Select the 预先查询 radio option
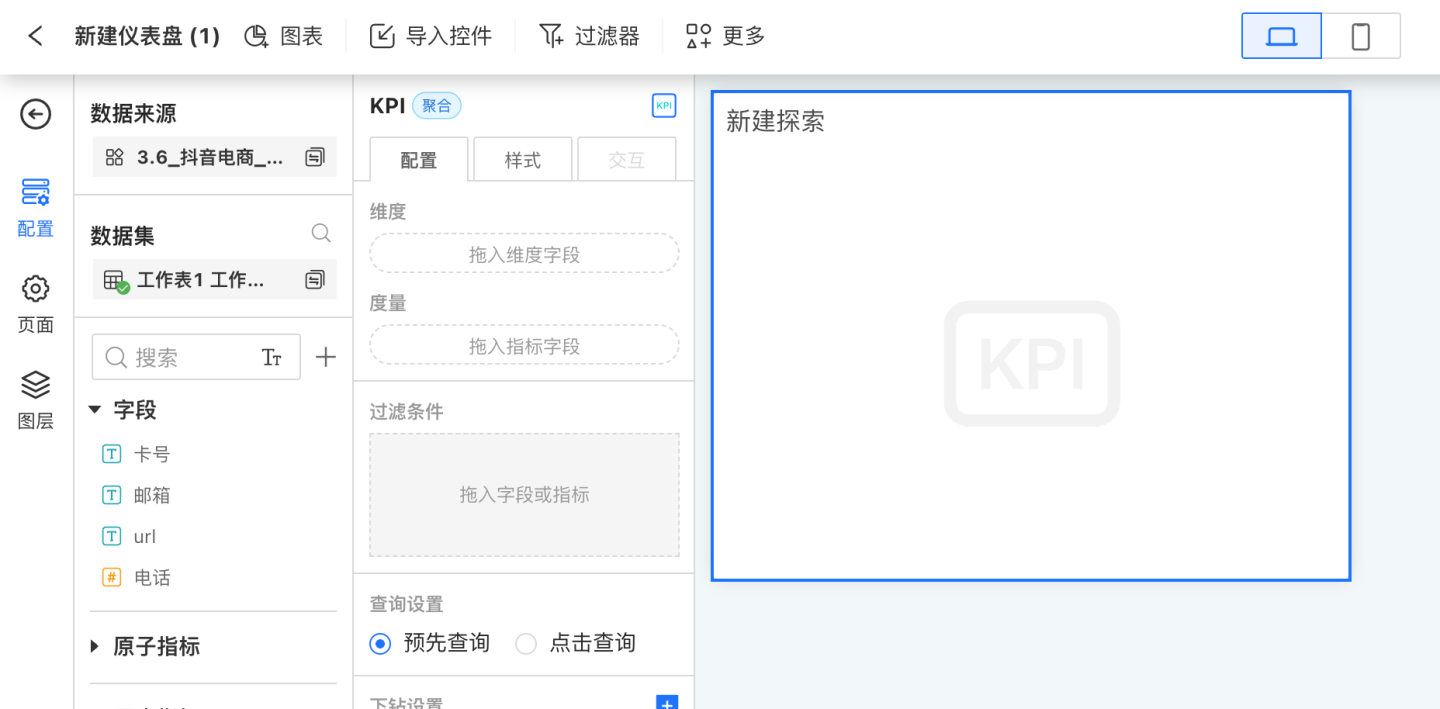 [x=380, y=643]
